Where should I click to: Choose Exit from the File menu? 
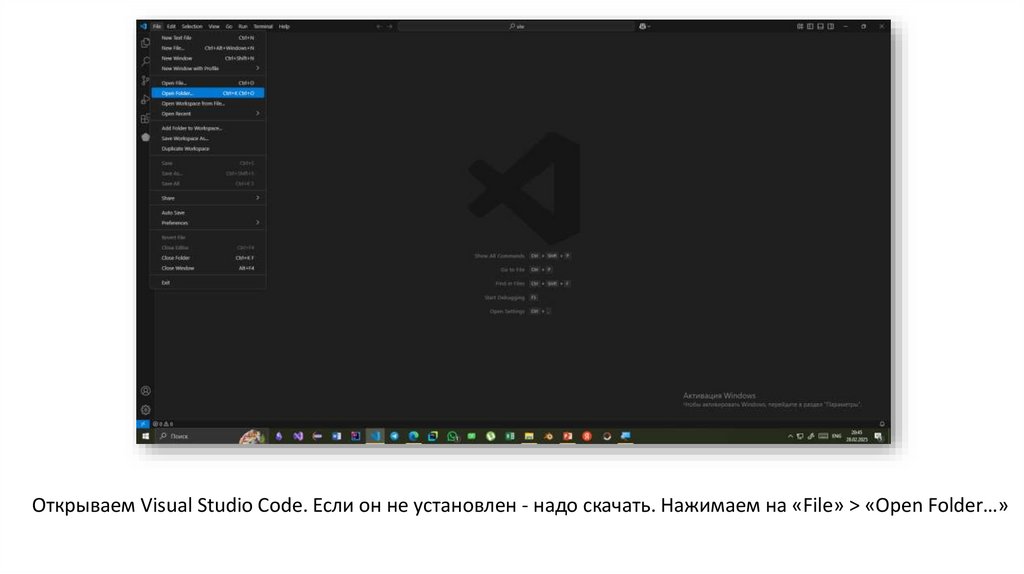(x=208, y=283)
